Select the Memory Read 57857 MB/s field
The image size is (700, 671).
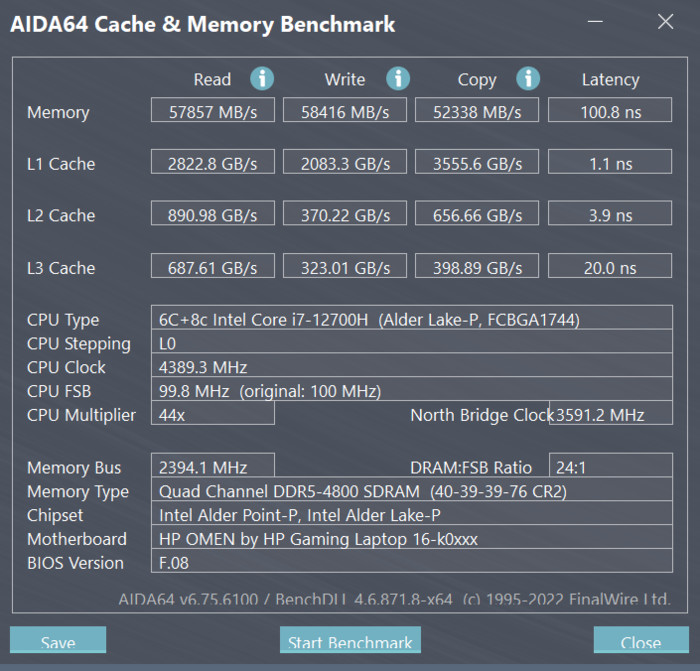(x=213, y=110)
